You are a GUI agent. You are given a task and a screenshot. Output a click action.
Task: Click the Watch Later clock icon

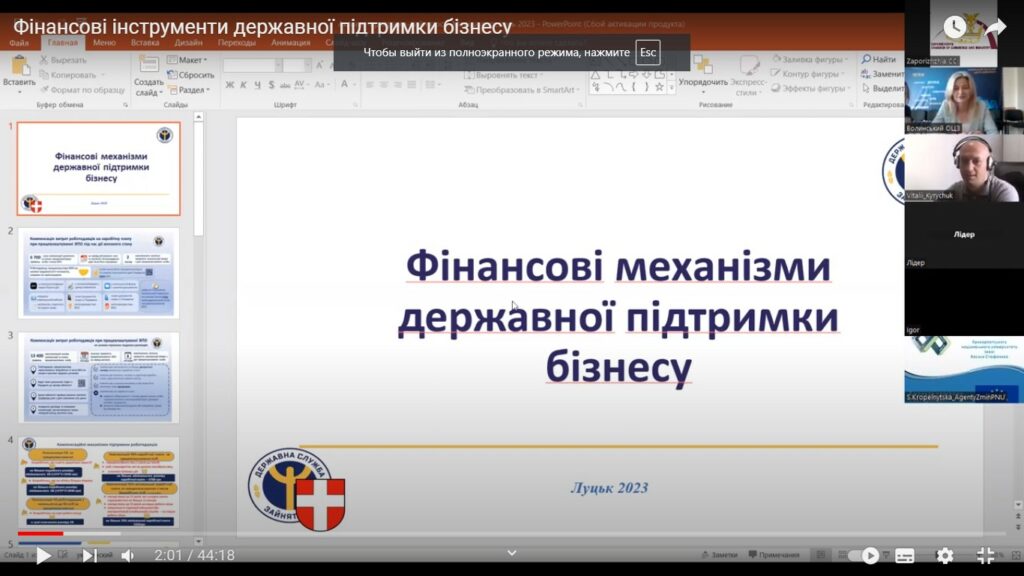(x=954, y=27)
